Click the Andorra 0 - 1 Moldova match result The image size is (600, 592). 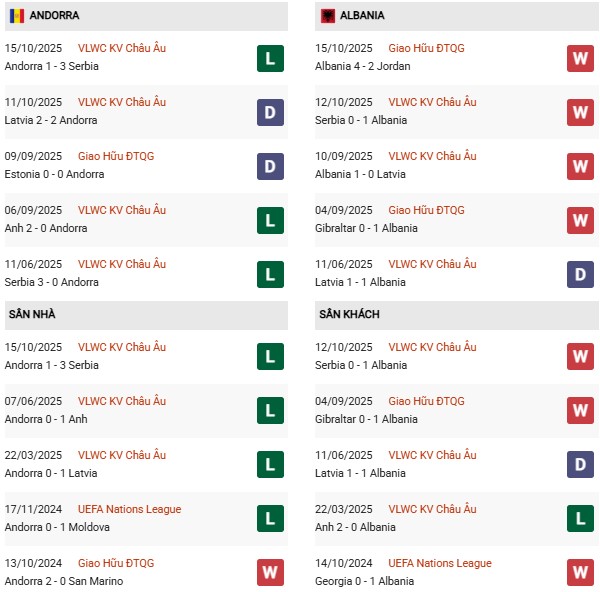(x=57, y=527)
